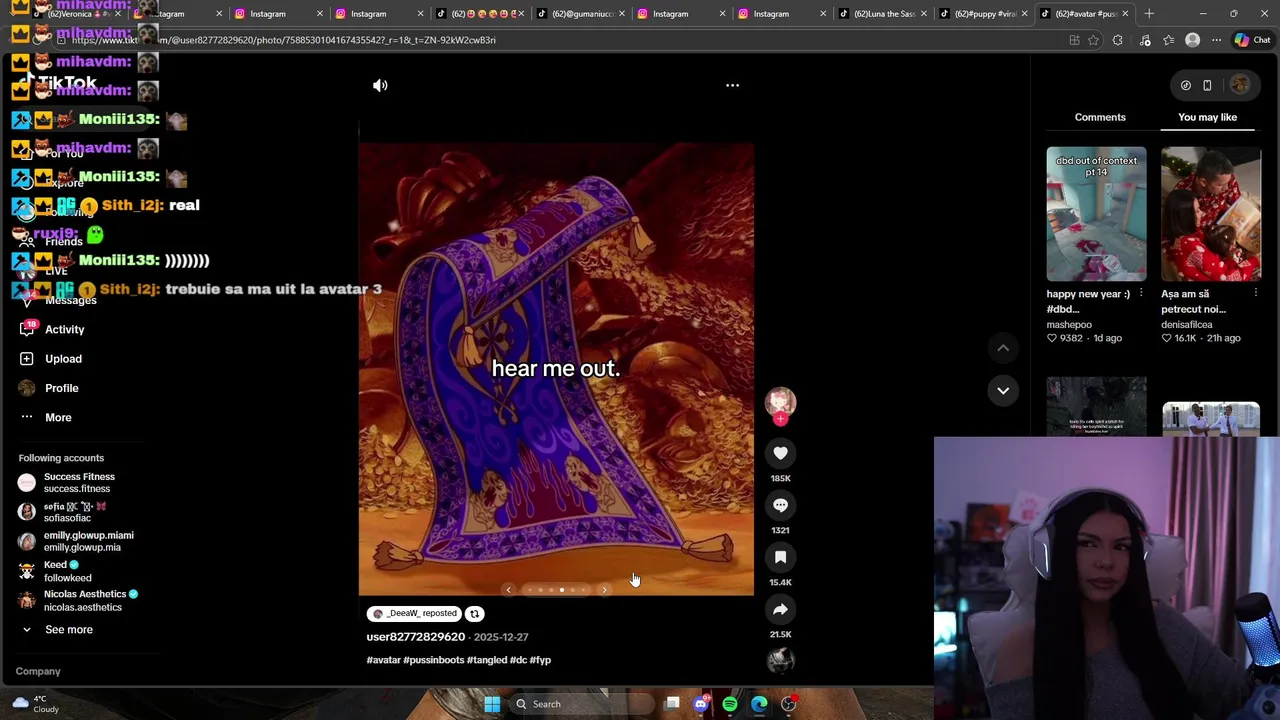Image resolution: width=1280 pixels, height=720 pixels.
Task: Open the browser profile icon in the toolbar
Action: coord(1192,40)
